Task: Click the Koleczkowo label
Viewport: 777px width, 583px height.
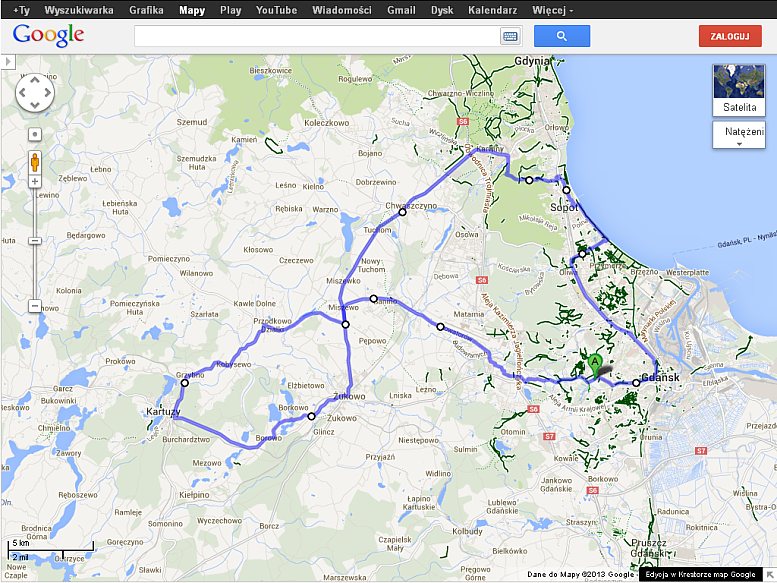Action: pyautogui.click(x=327, y=123)
